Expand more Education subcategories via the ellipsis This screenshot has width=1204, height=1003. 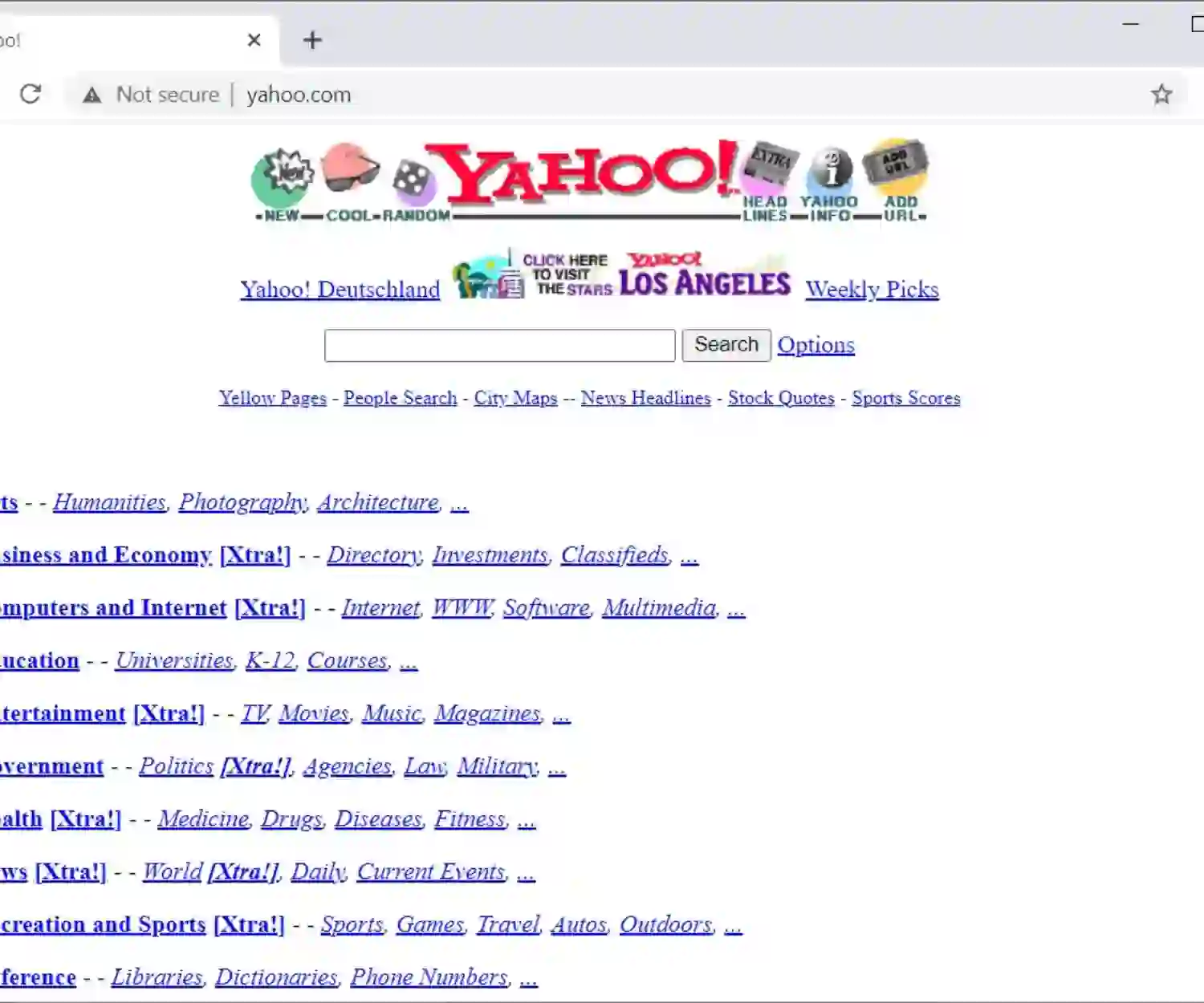pos(409,663)
